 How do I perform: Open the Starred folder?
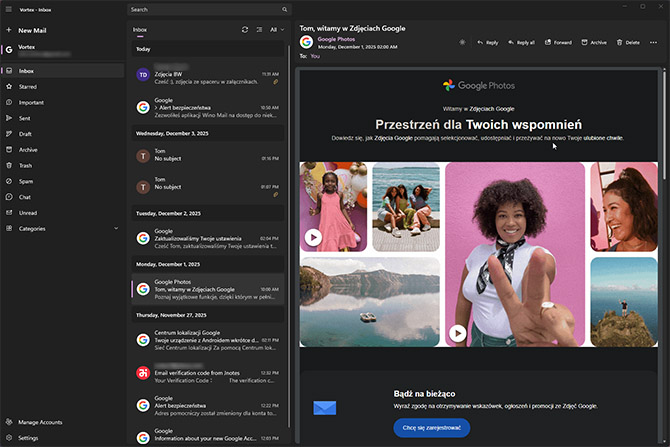tap(28, 87)
